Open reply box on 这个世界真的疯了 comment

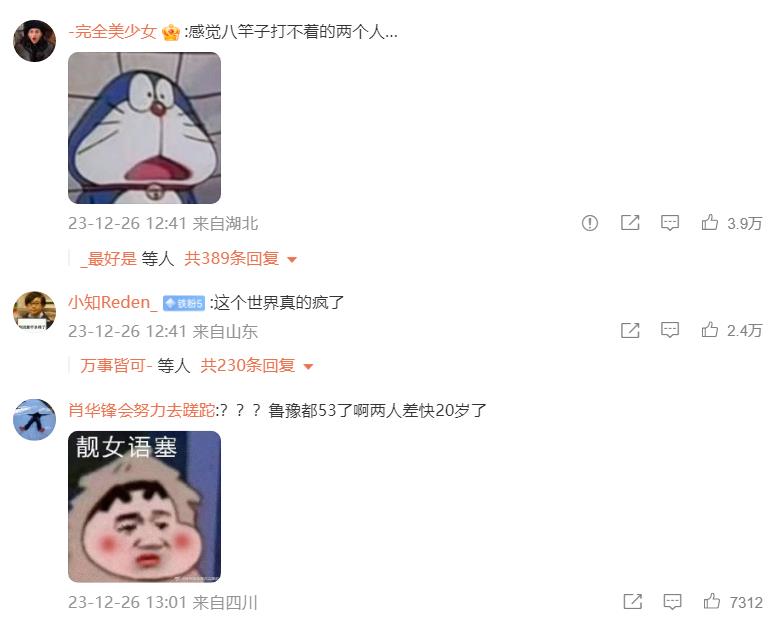point(669,330)
